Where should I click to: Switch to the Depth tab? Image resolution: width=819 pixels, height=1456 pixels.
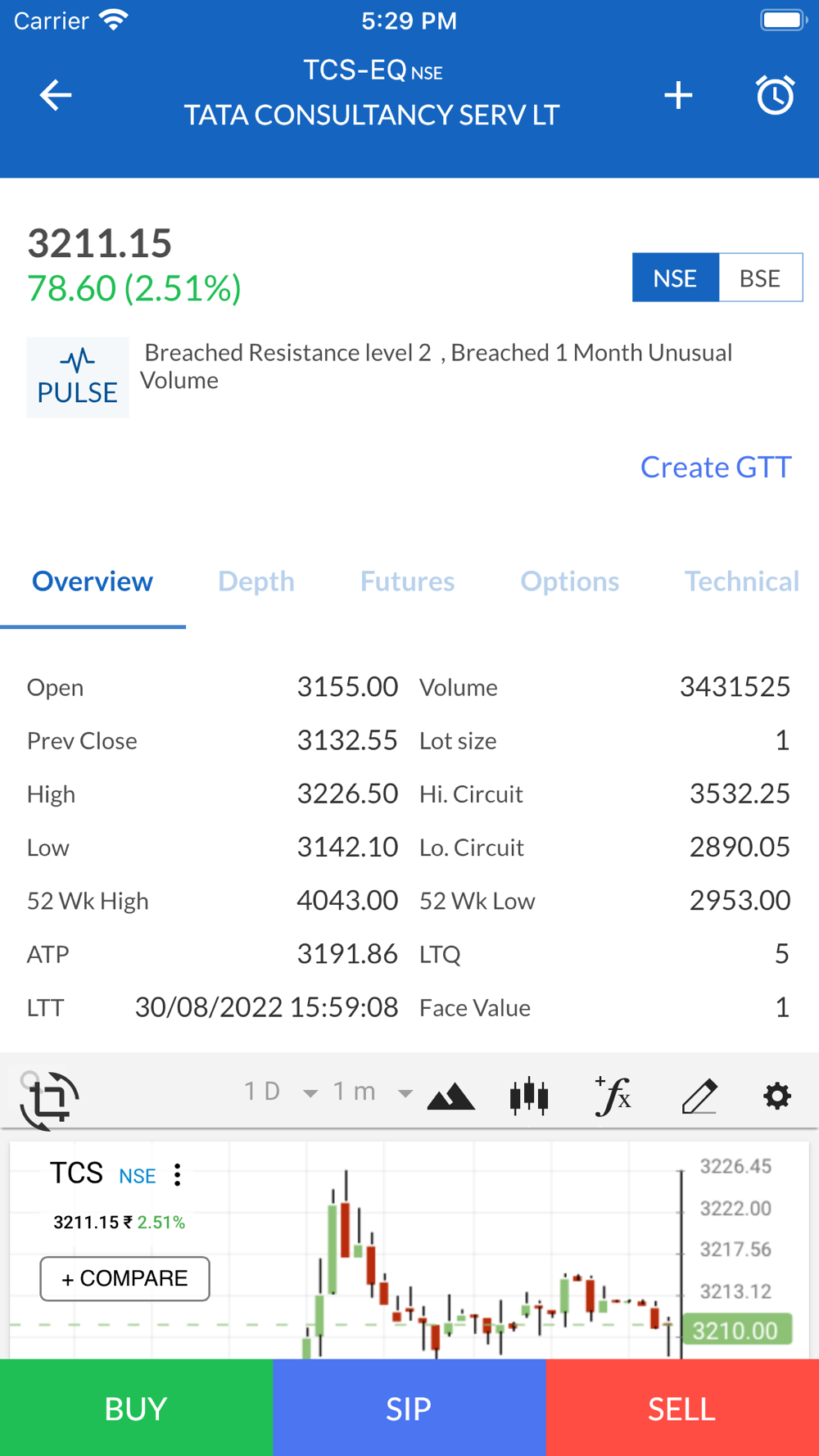coord(256,581)
